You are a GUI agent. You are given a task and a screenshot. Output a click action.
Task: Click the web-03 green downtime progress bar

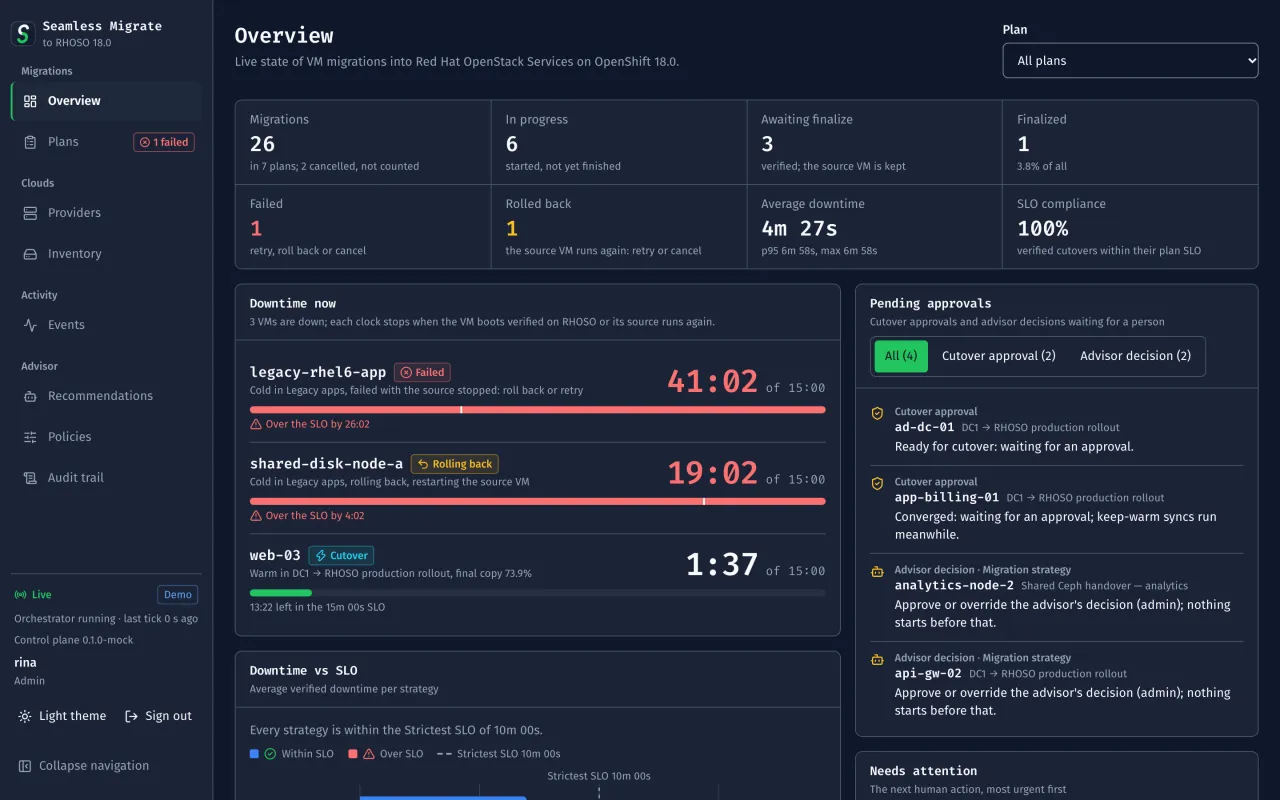(281, 593)
